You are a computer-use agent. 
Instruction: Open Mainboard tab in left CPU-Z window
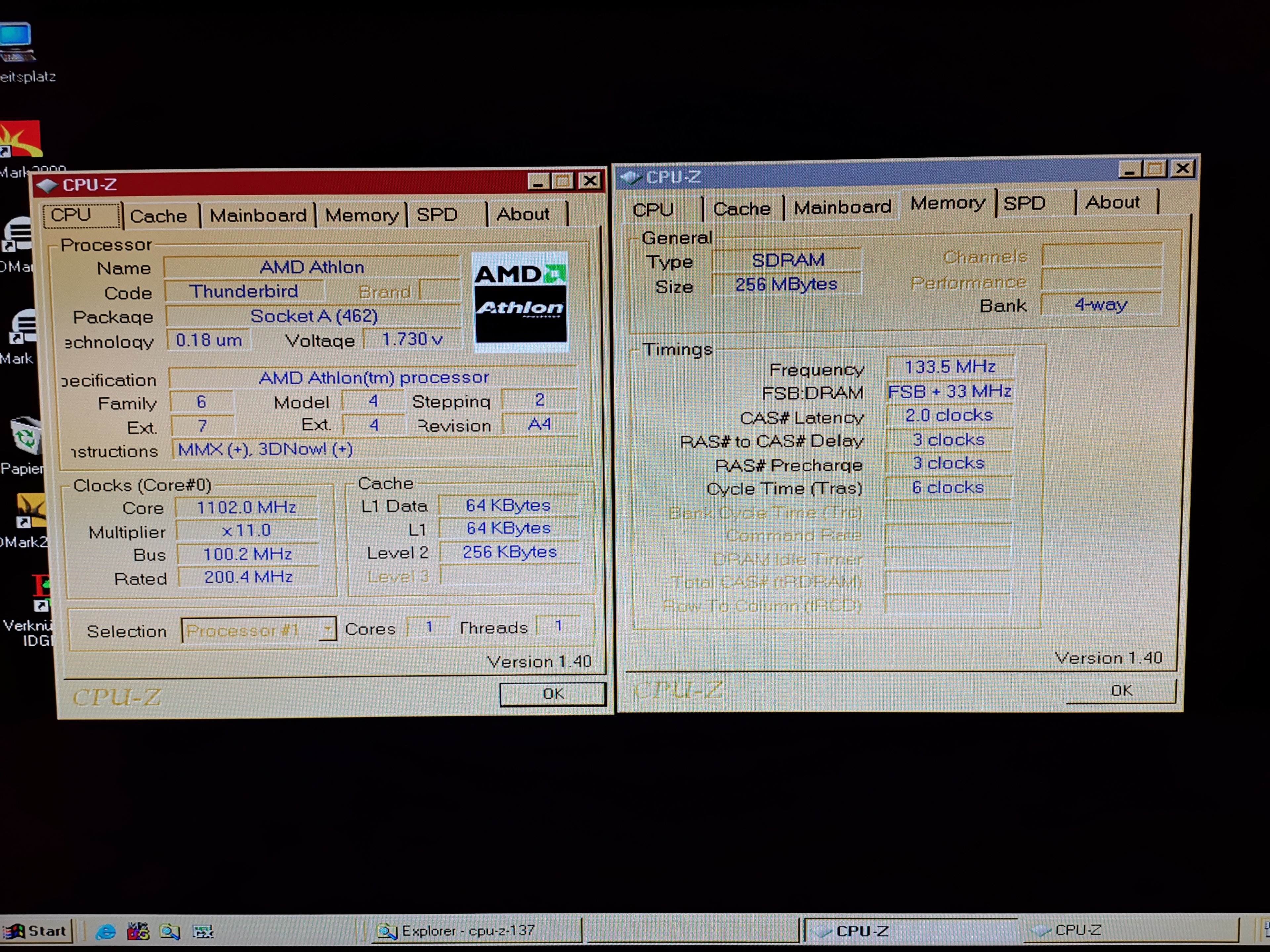[258, 216]
